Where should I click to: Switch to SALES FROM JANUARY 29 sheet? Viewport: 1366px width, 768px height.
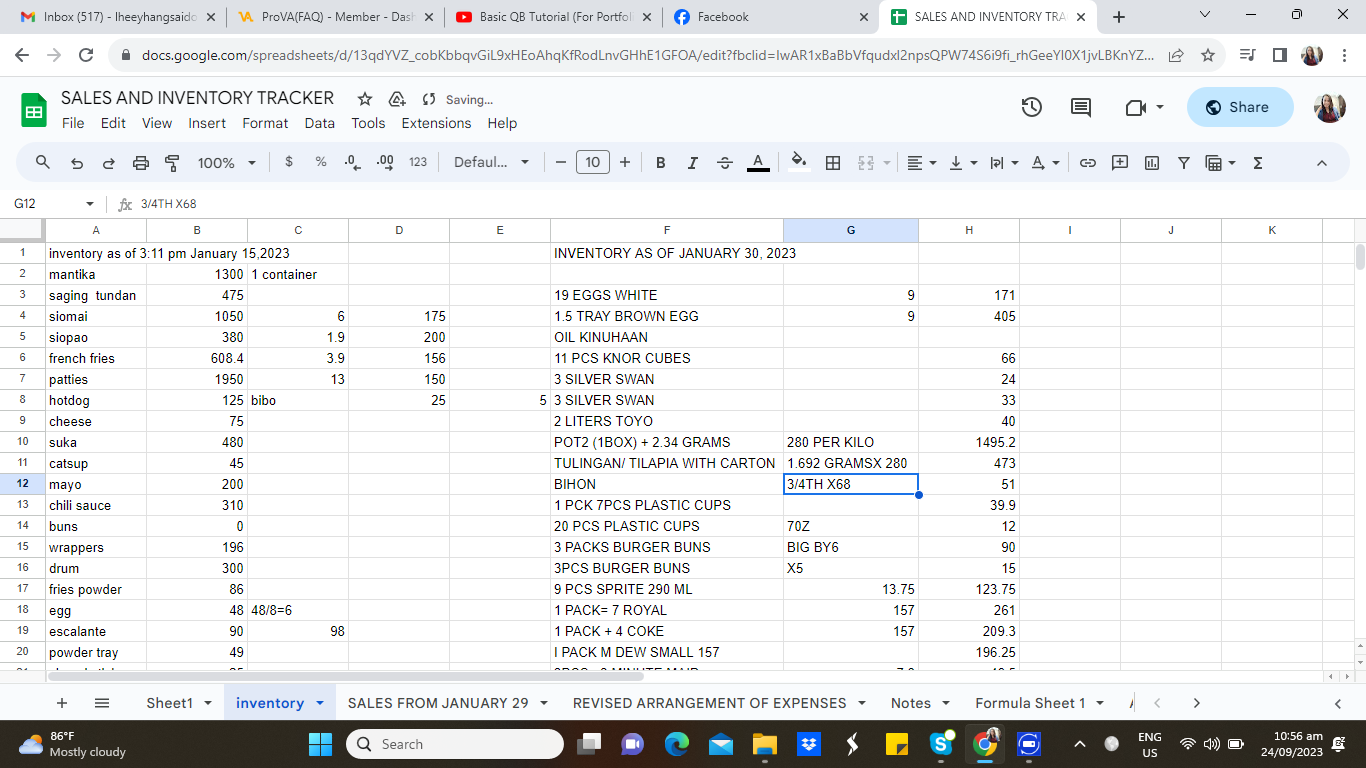pyautogui.click(x=438, y=703)
